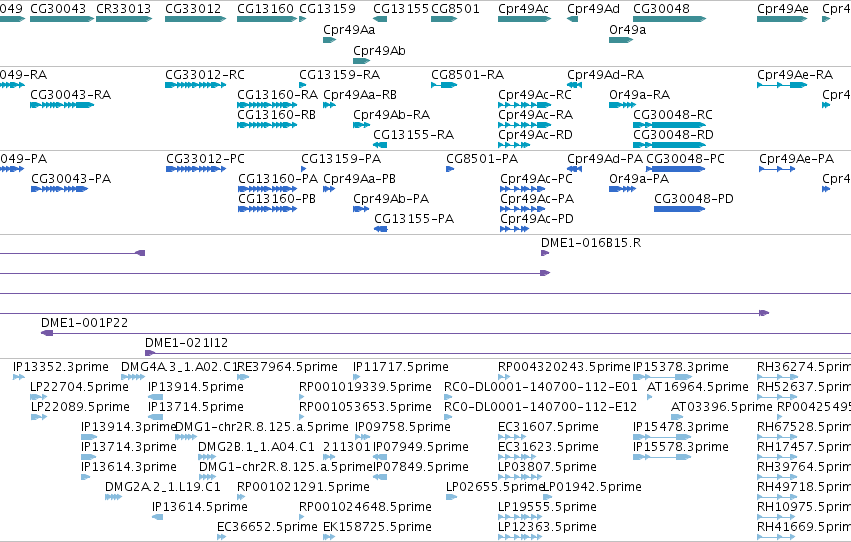851x542 pixels.
Task: Select the Cpr49Aa-PB protein glyph
Action: [329, 189]
